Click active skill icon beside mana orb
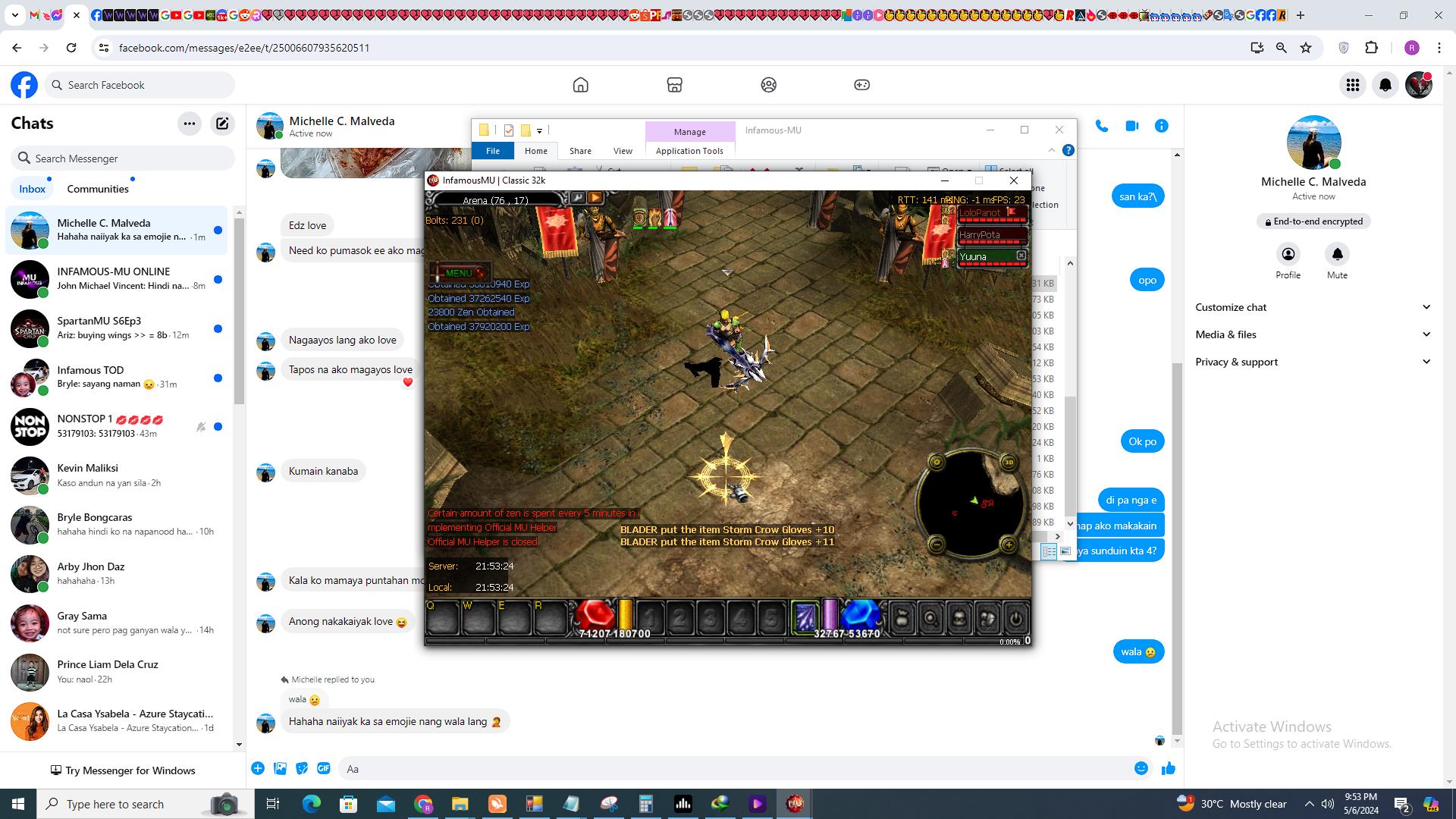The image size is (1456, 819). 805,617
